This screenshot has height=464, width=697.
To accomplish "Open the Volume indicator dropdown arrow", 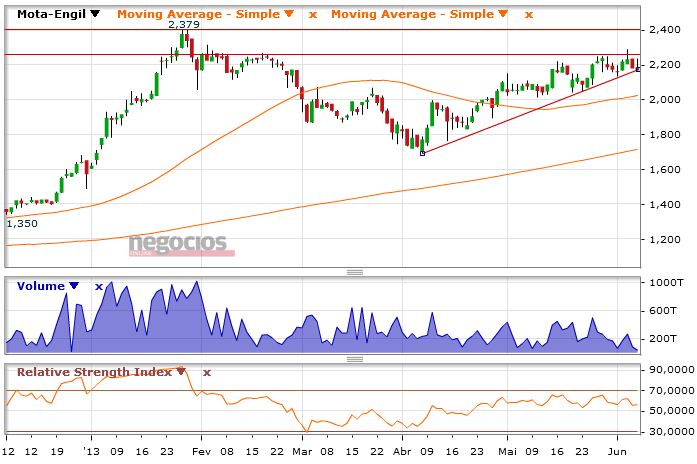I will point(74,285).
